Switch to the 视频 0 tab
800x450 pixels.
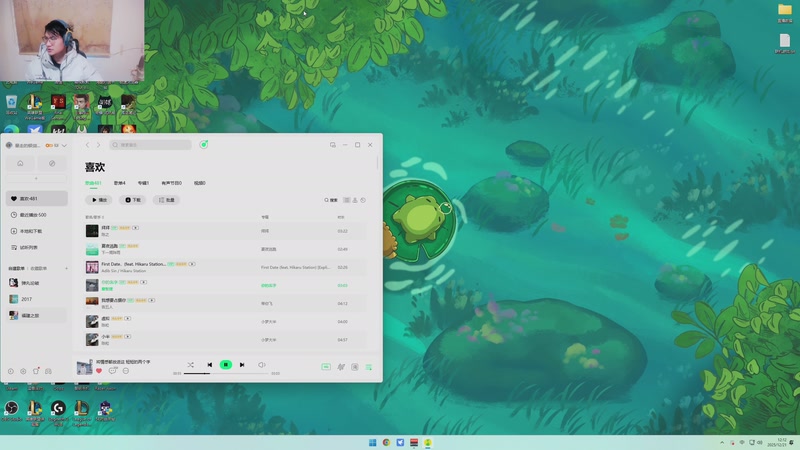coord(199,183)
